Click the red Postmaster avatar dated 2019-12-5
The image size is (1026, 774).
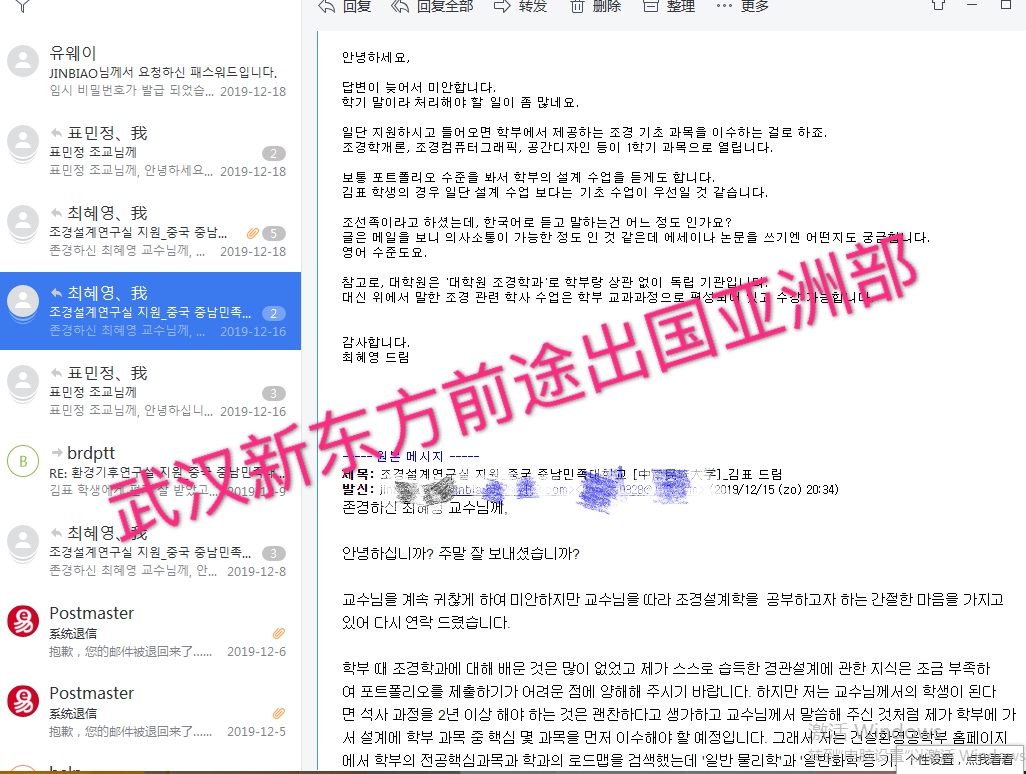coord(23,701)
